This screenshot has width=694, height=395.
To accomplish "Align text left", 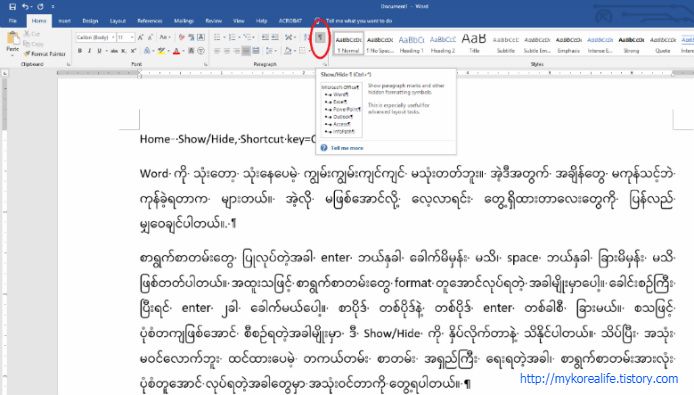I will click(x=217, y=51).
